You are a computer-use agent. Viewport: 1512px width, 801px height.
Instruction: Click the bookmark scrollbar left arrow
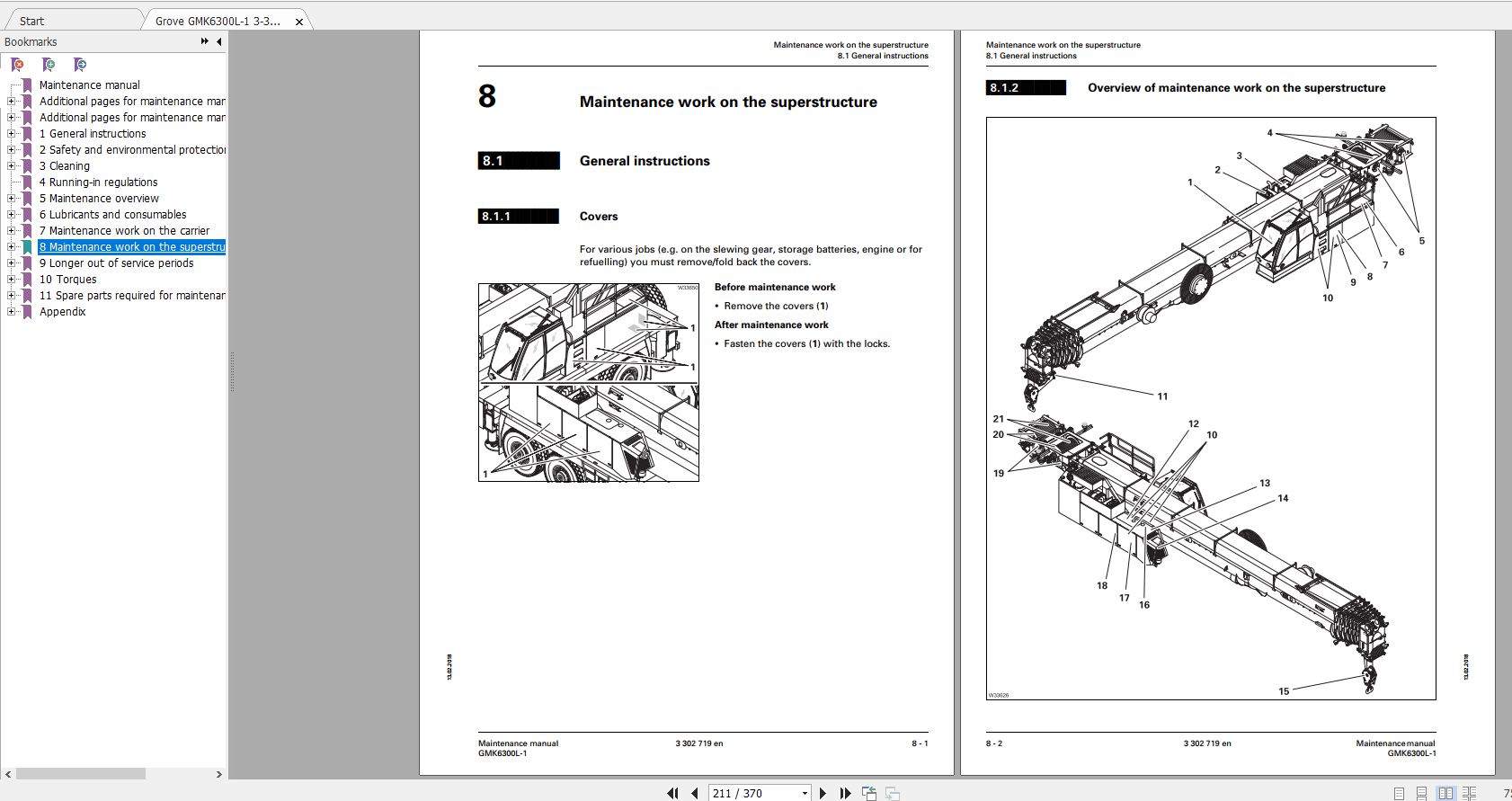tap(8, 774)
